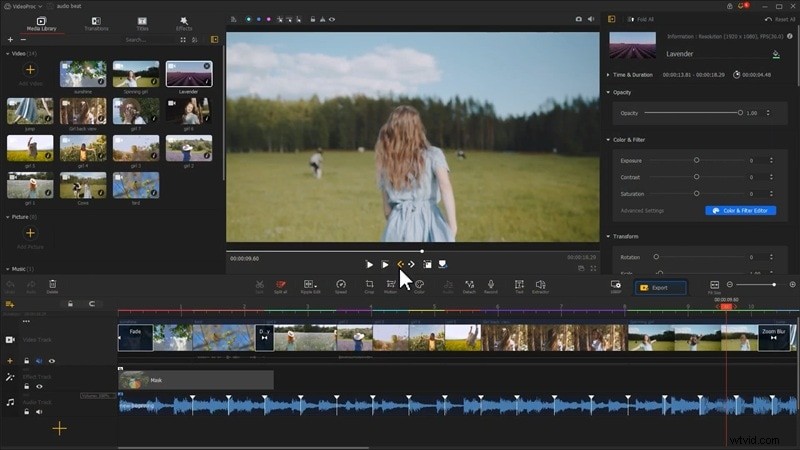
Task: Mute the Audio Track speaker
Action: pos(39,412)
